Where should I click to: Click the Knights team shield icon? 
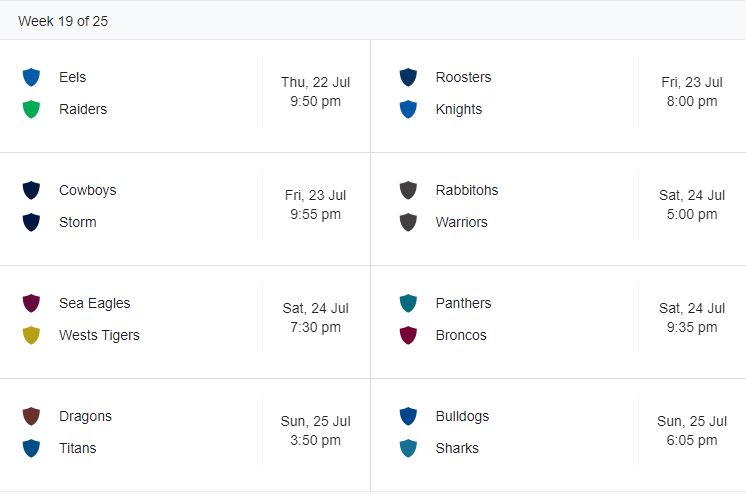point(408,109)
